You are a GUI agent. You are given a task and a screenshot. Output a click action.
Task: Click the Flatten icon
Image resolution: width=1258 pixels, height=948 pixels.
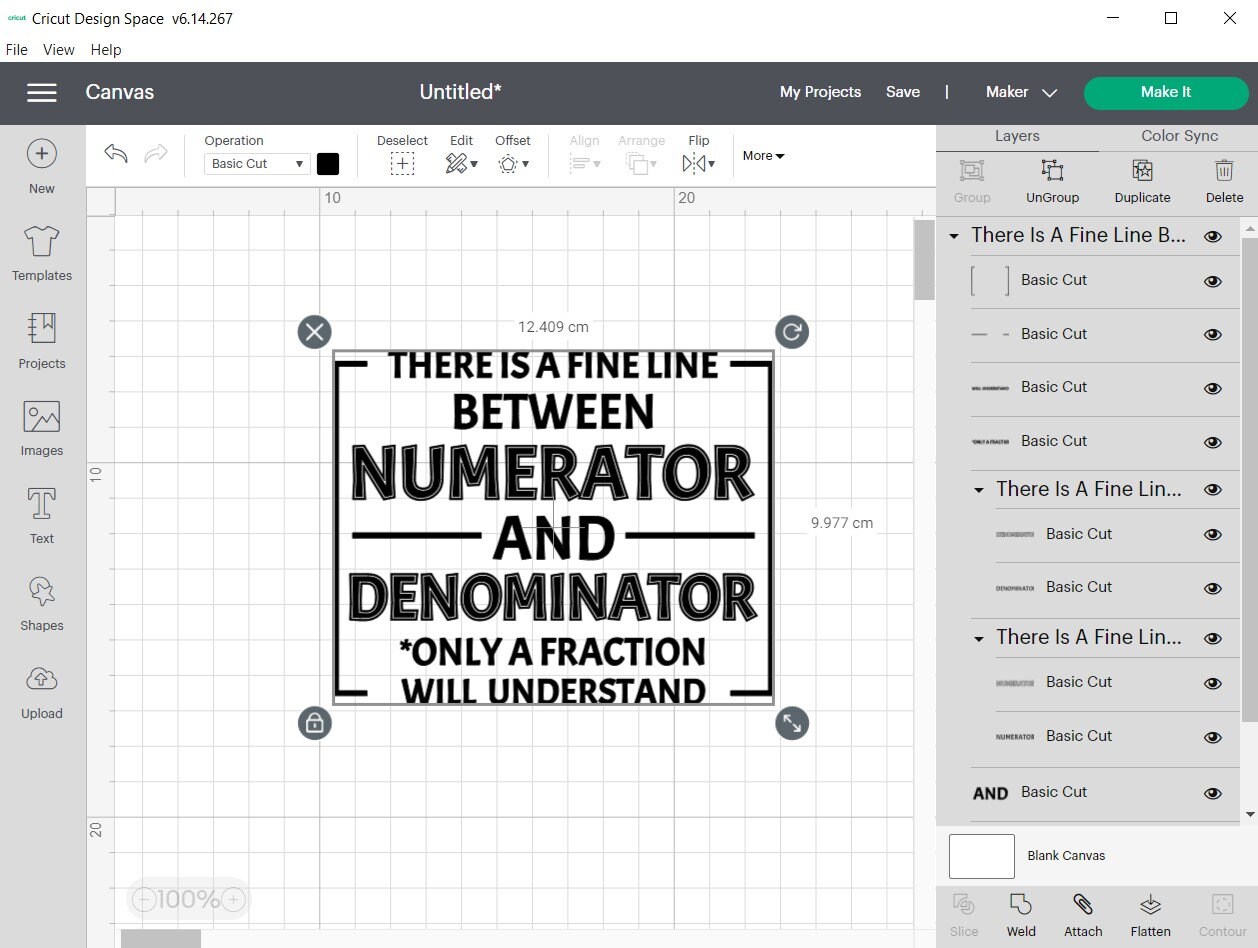pyautogui.click(x=1150, y=913)
